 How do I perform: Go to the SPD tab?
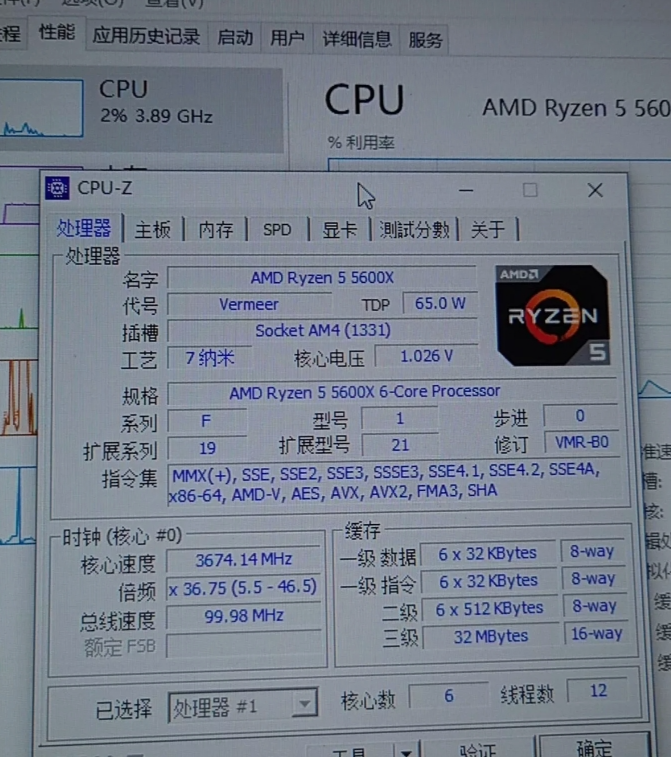click(277, 230)
